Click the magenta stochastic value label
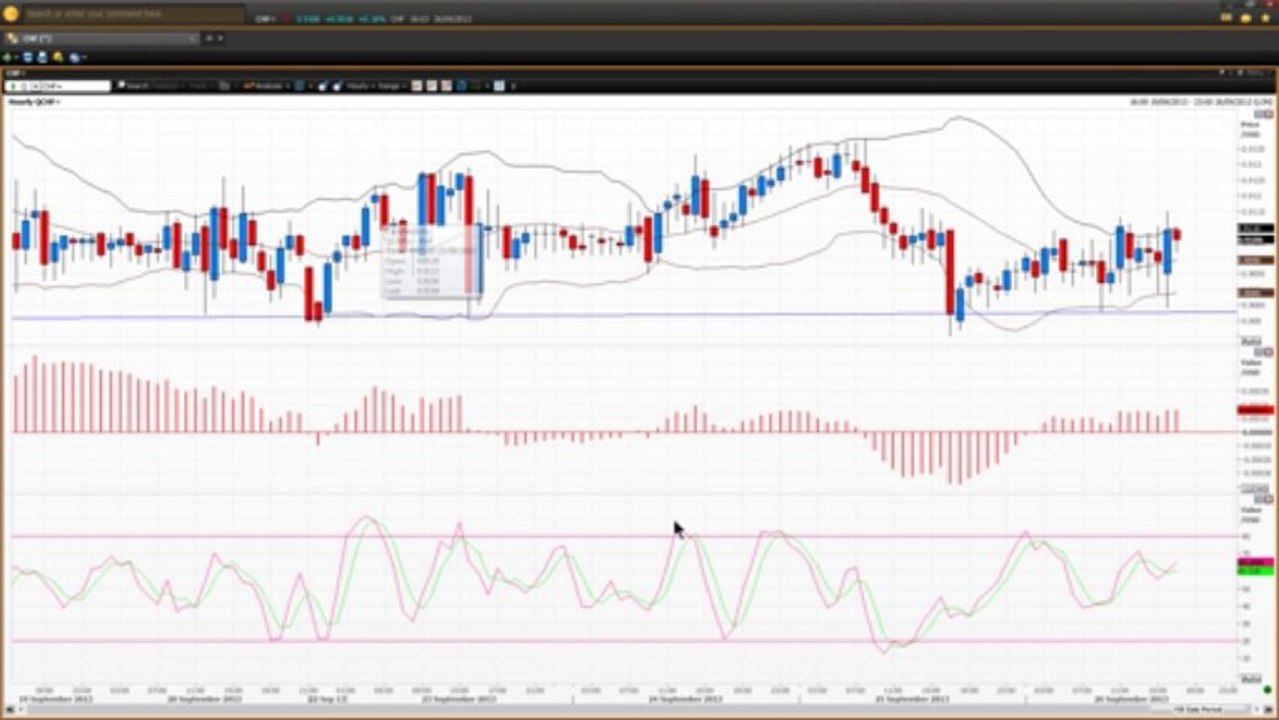1279x720 pixels. pyautogui.click(x=1255, y=562)
